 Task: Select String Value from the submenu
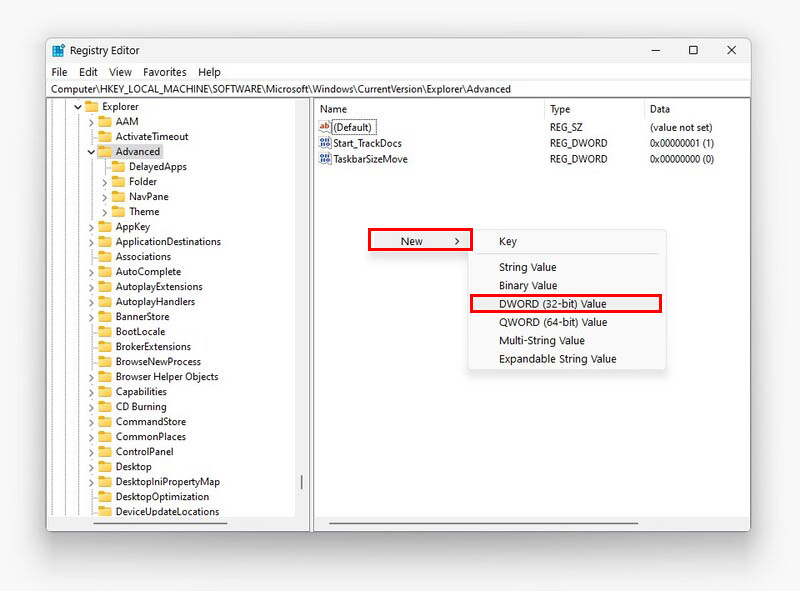567,267
